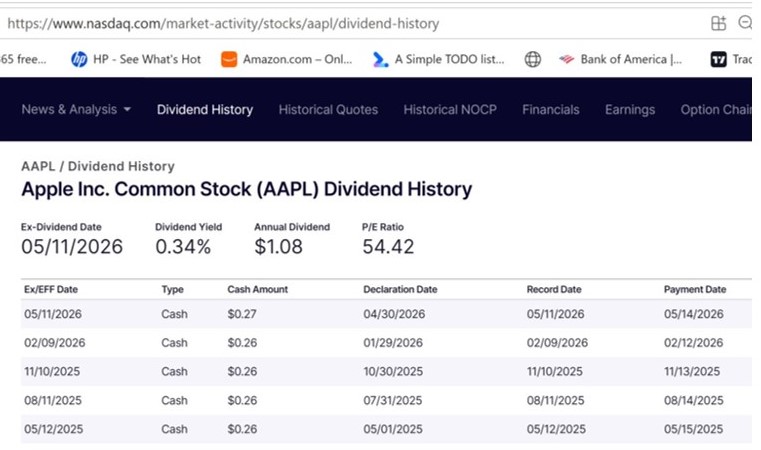Click the AAPL breadcrumb link
Viewport: 761px width, 450px height.
point(38,166)
